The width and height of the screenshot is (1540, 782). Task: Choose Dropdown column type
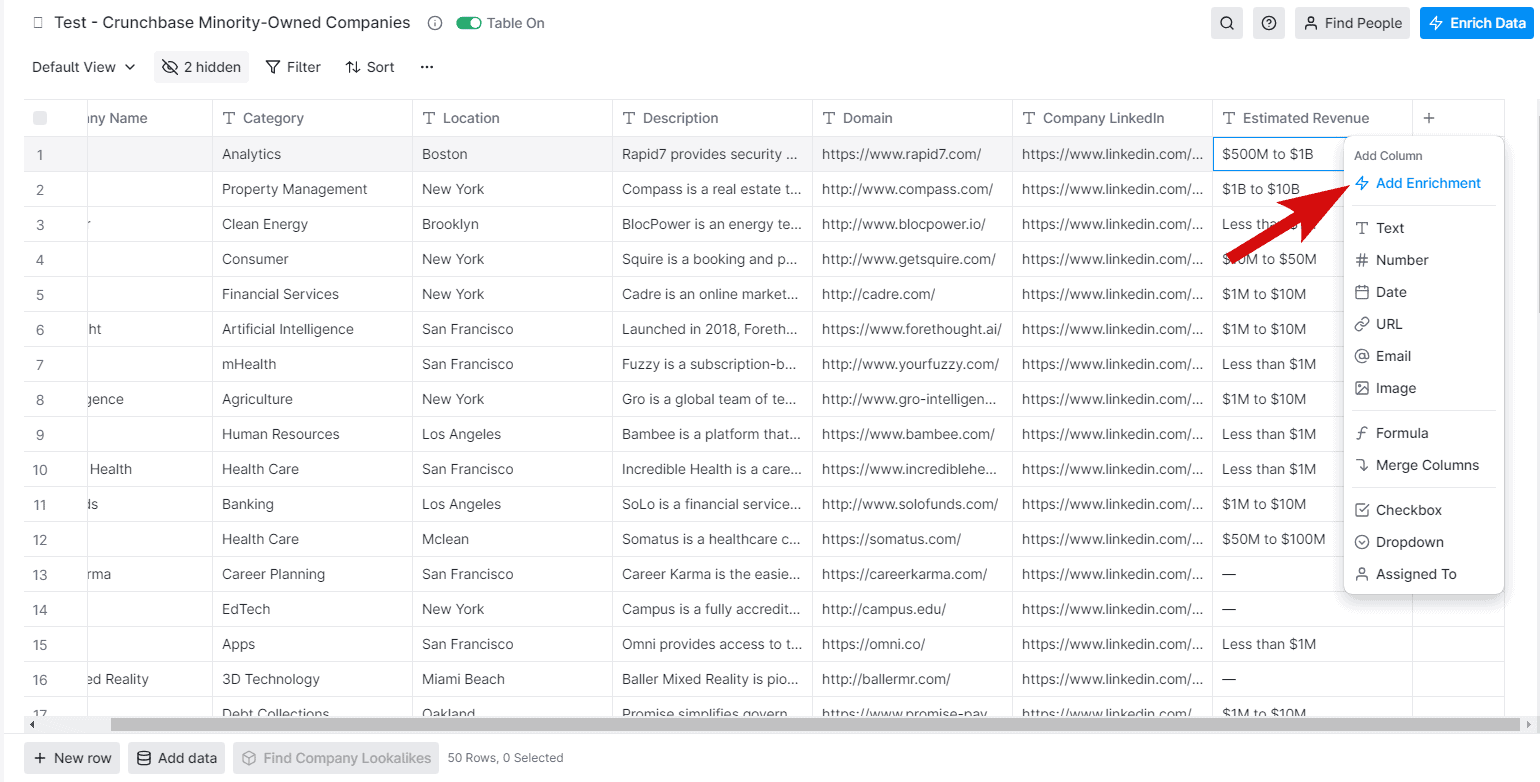(1424, 542)
